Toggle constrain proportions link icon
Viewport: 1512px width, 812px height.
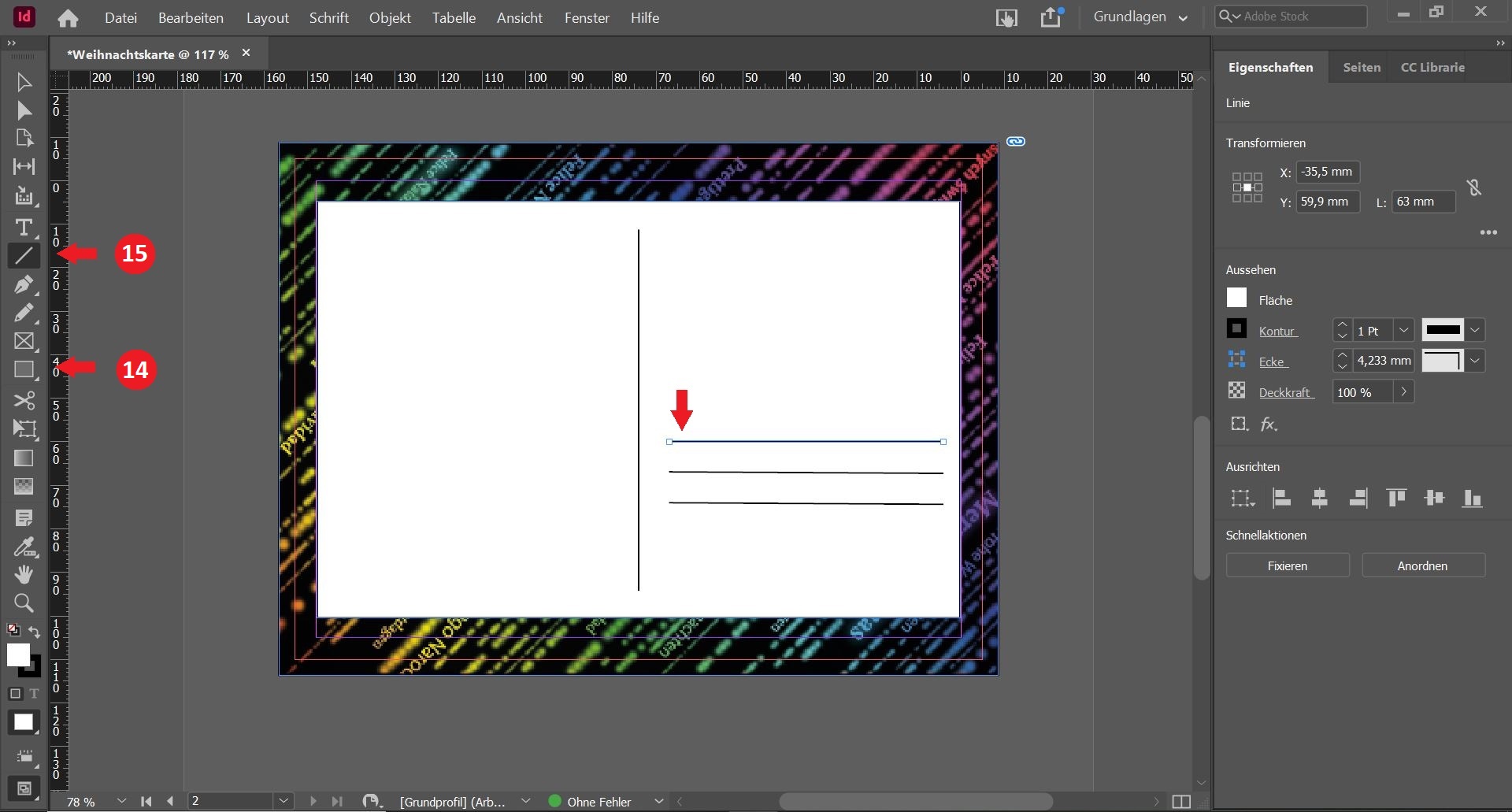pos(1474,187)
